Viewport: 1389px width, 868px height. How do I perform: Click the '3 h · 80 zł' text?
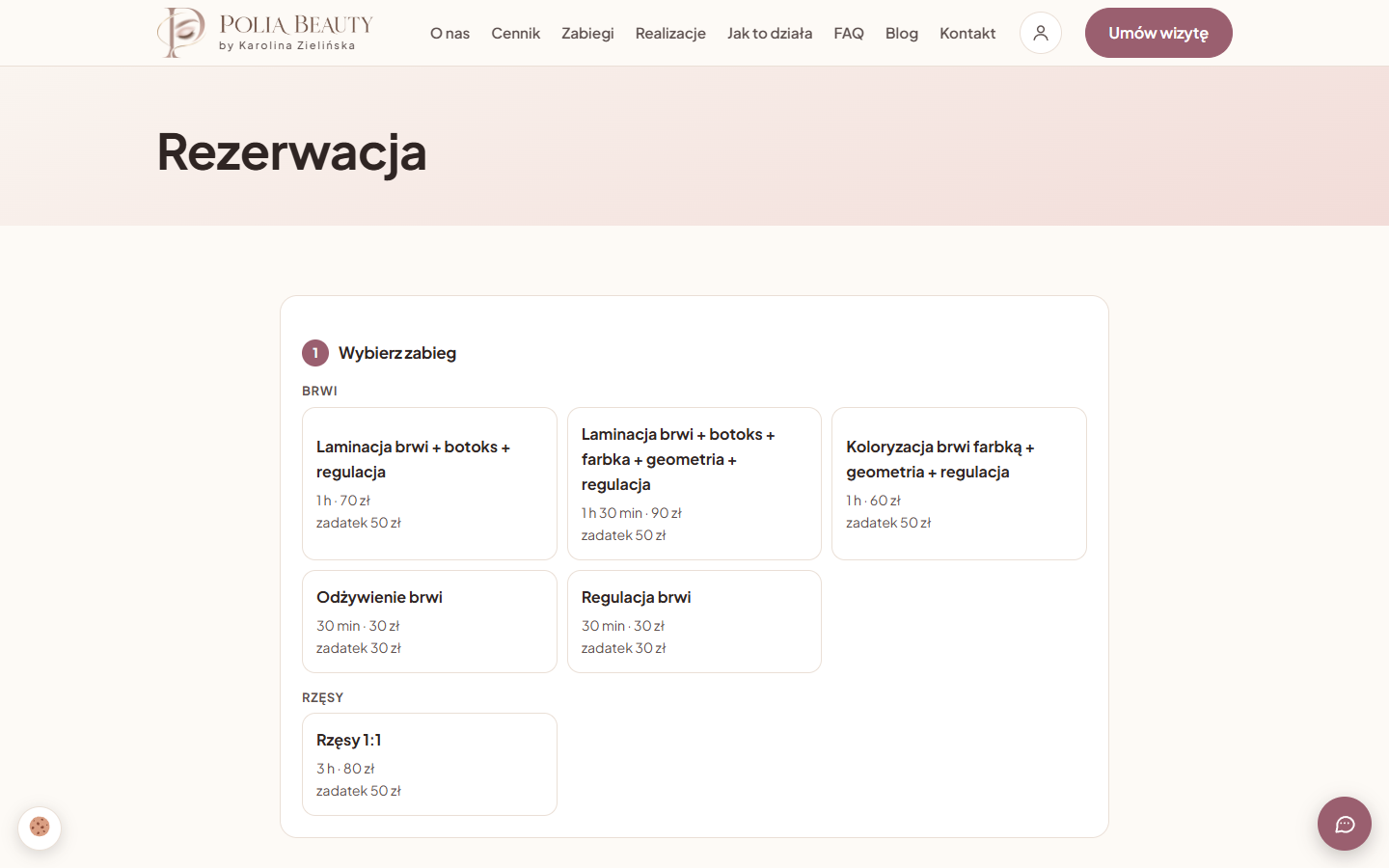point(345,769)
